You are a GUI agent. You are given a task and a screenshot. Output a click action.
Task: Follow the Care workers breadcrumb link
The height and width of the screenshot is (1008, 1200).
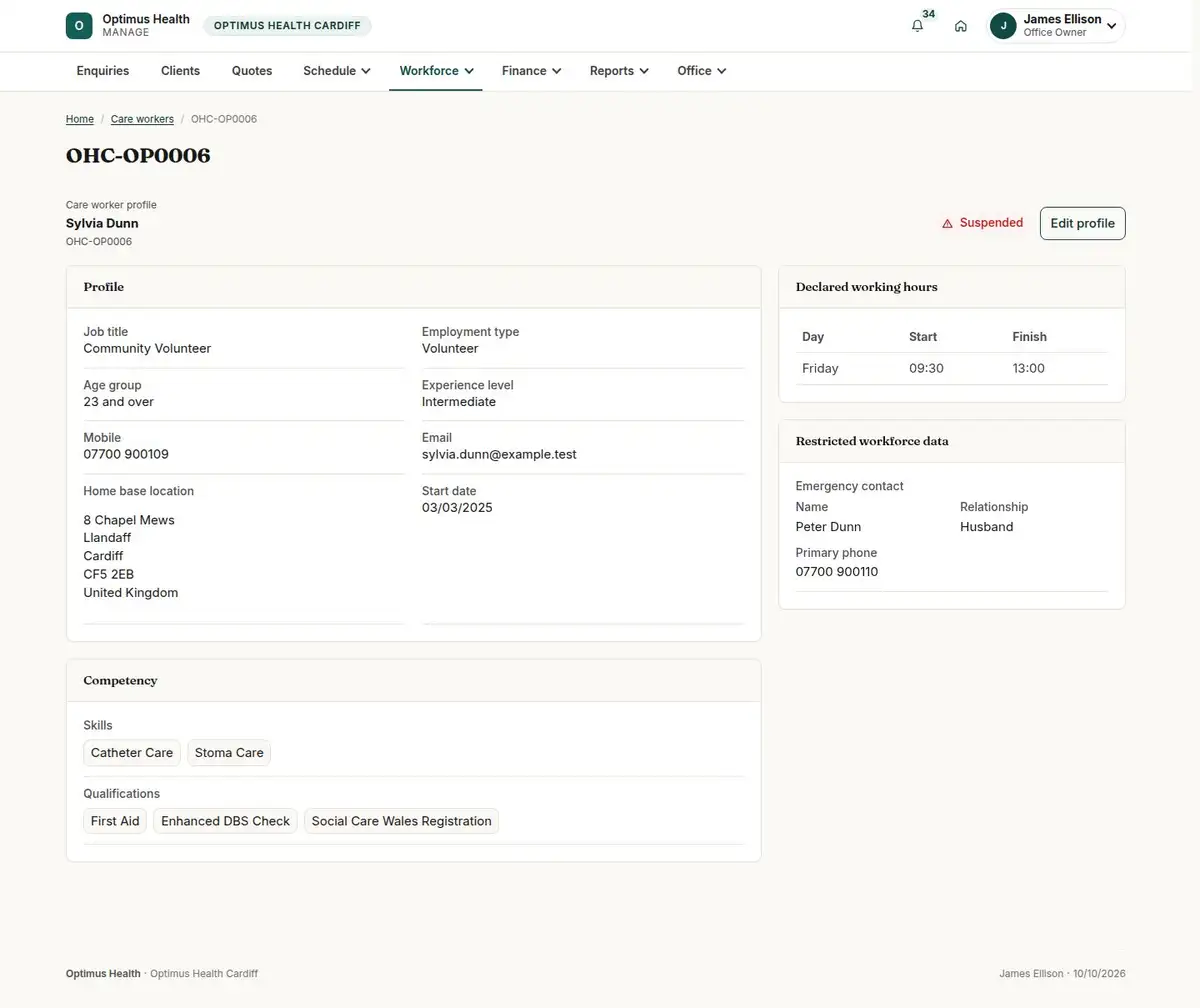tap(142, 119)
